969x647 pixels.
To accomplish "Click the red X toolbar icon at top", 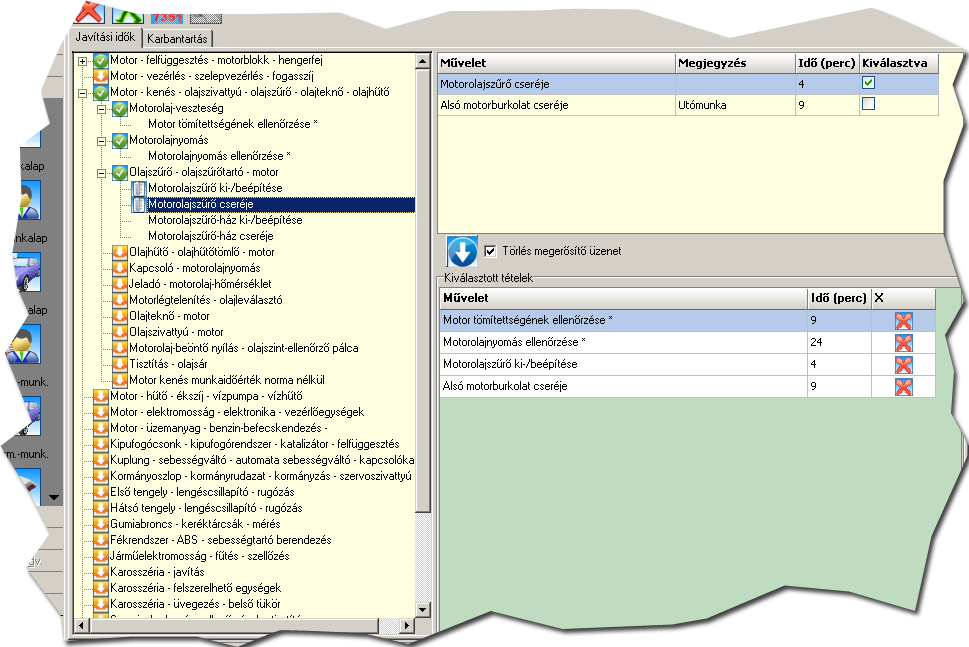I will (x=90, y=12).
